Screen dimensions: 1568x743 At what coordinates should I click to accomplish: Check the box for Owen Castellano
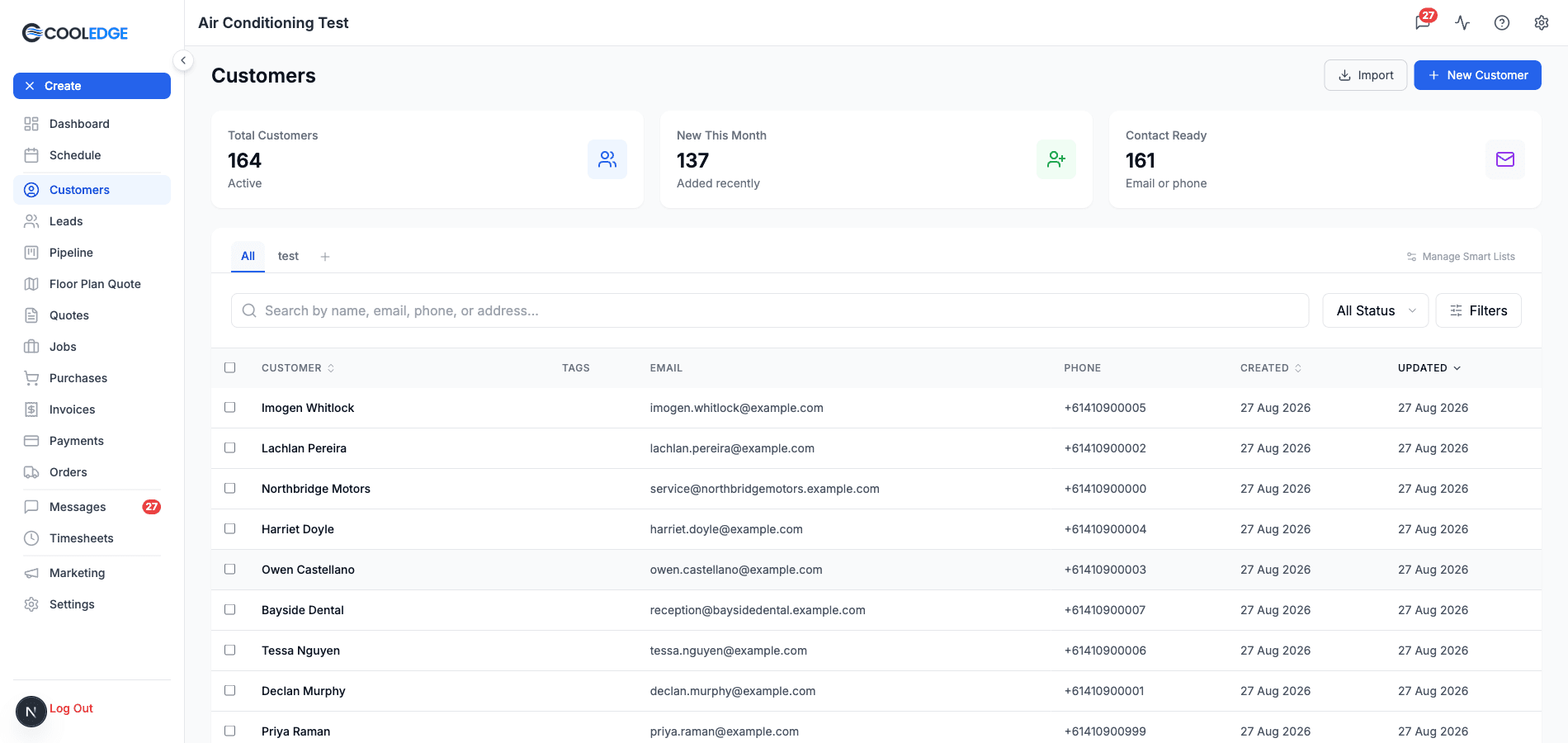tap(230, 569)
